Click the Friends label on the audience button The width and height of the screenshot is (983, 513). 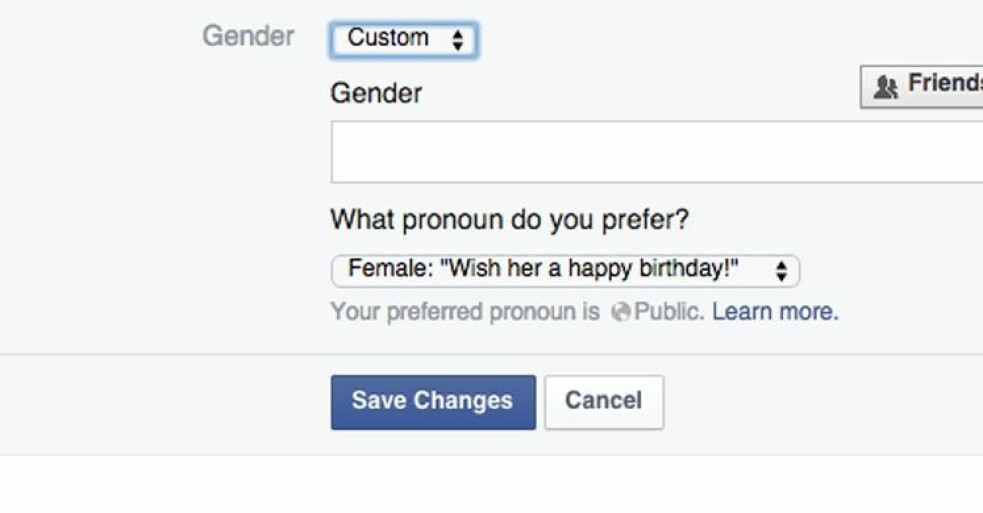tap(945, 83)
